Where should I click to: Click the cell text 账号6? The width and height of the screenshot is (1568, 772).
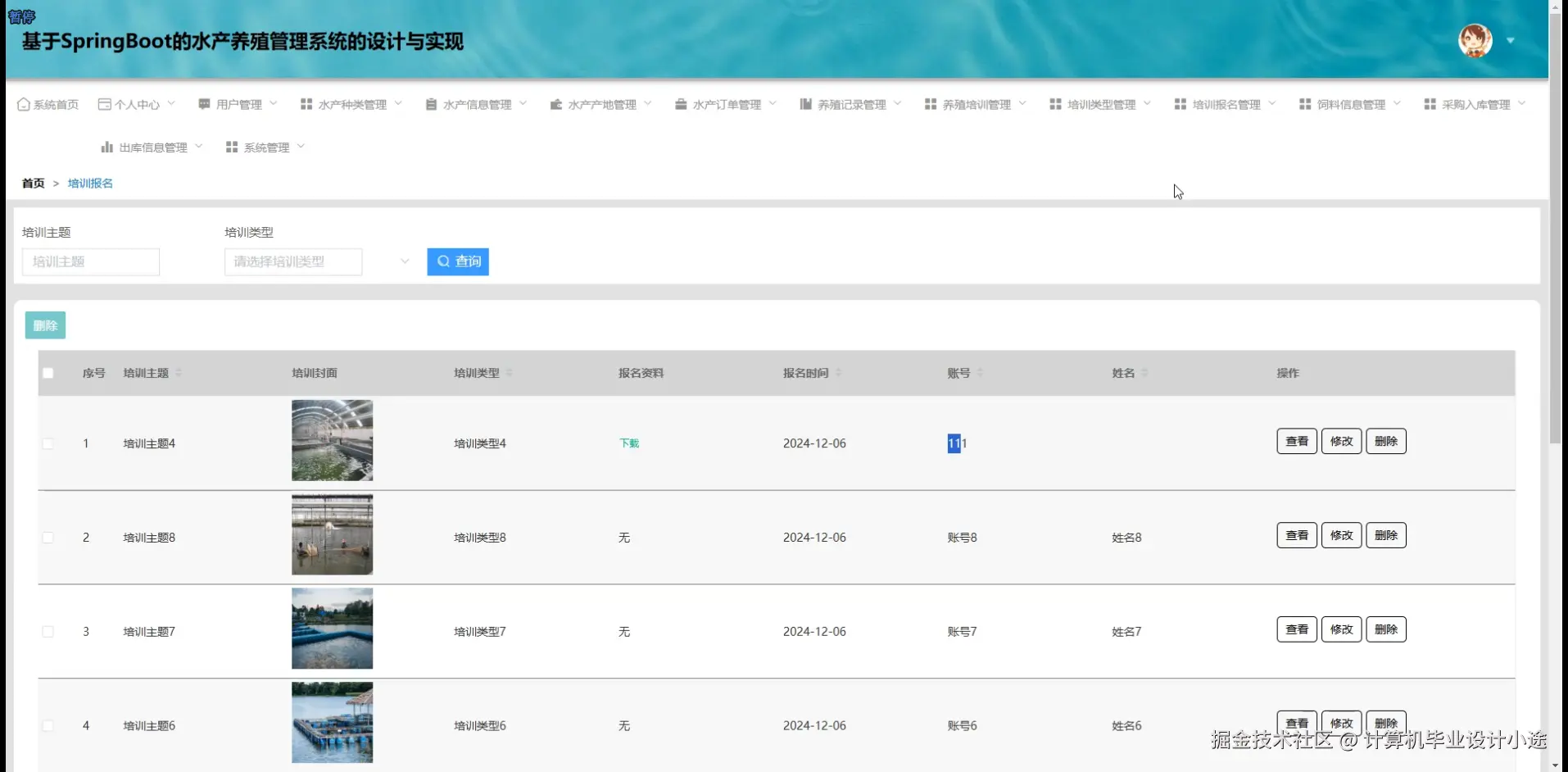coord(963,726)
